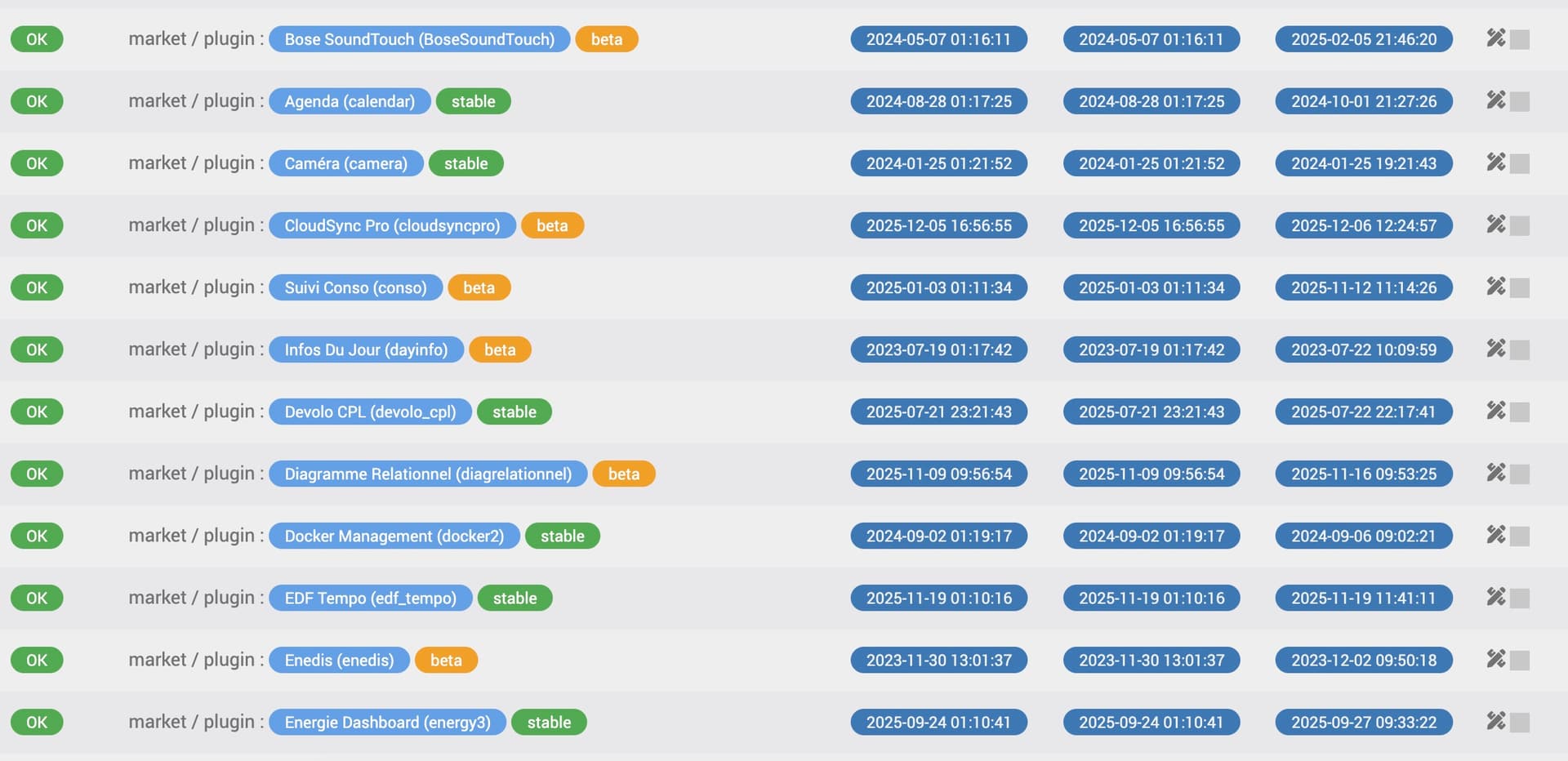Screen dimensions: 1568x761
Task: Click the stable badge next to Agenda
Action: 474,101
